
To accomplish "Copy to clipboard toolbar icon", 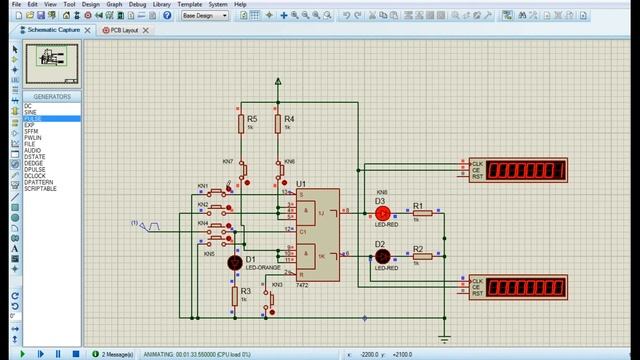I will 383,16.
